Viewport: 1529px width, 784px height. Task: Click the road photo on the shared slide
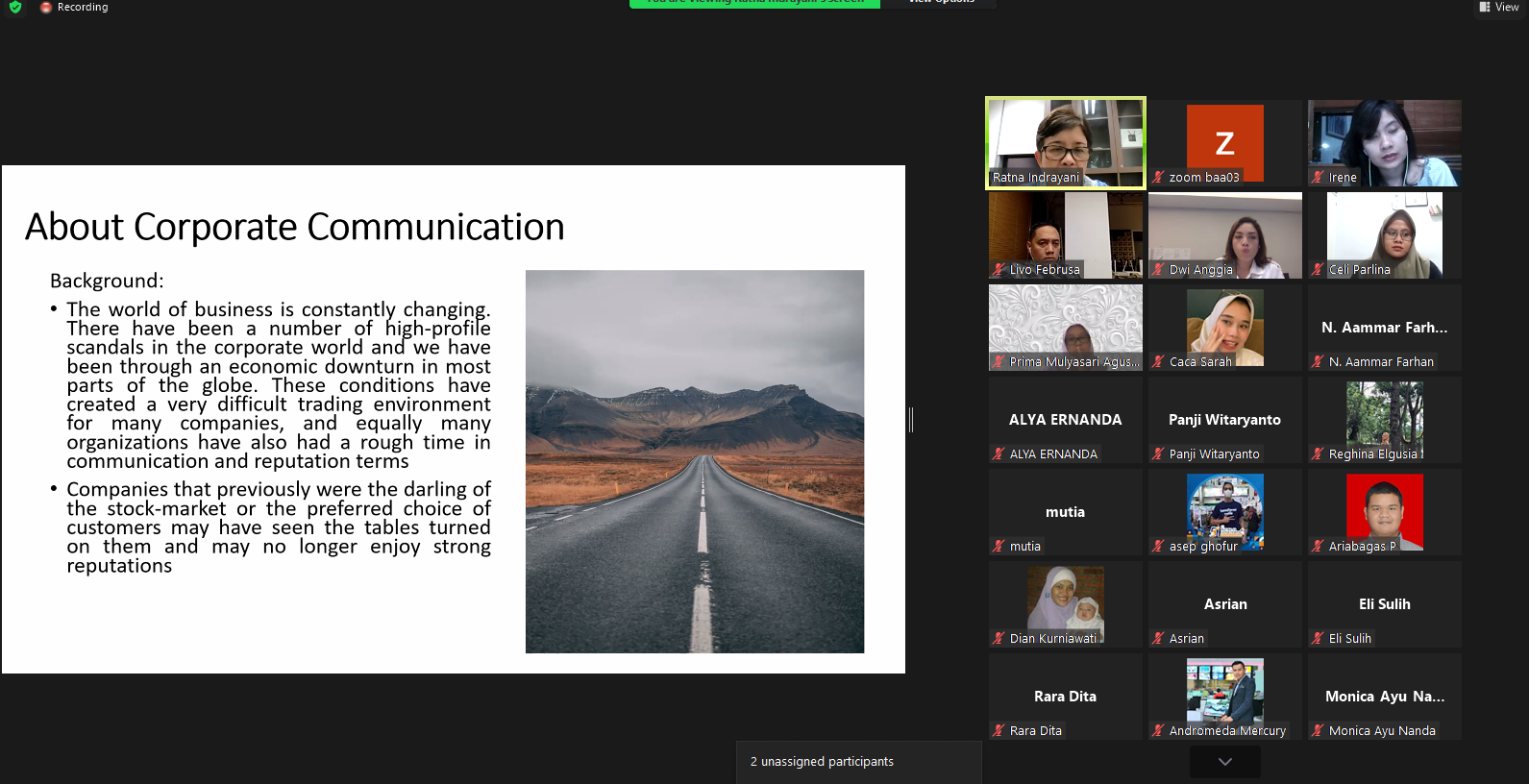tap(695, 461)
